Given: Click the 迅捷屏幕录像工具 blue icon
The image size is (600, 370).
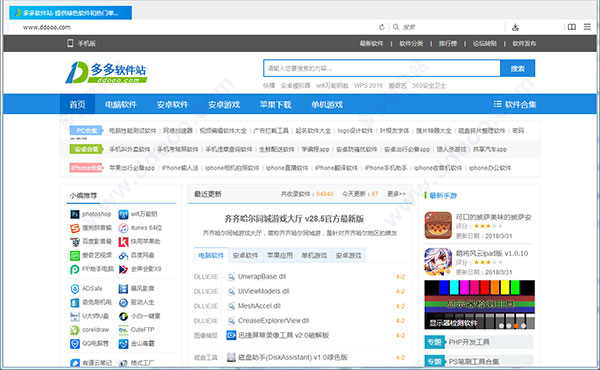Looking at the screenshot, I should tap(231, 336).
